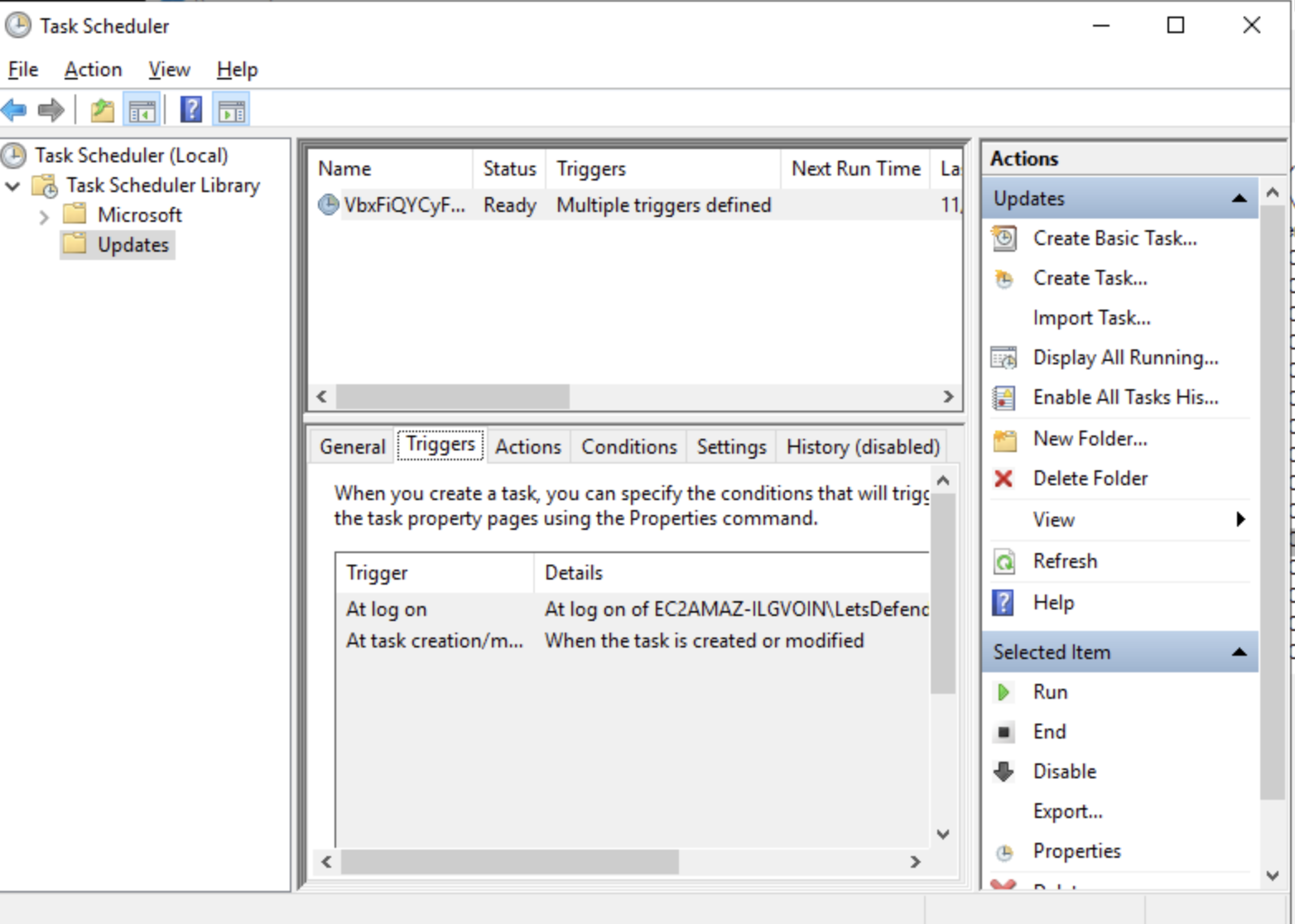
Task: Click the Properties clock icon
Action: click(1004, 852)
